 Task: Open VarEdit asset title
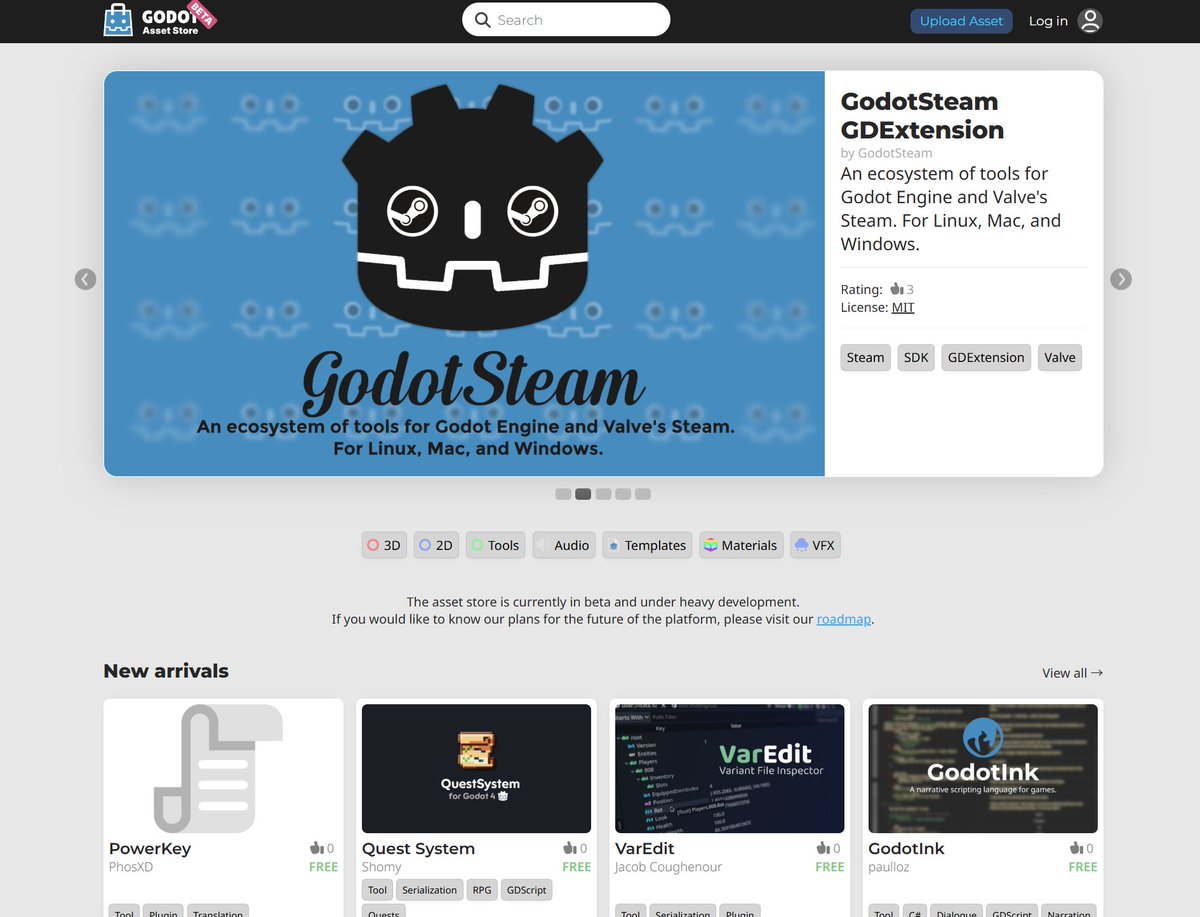click(645, 848)
